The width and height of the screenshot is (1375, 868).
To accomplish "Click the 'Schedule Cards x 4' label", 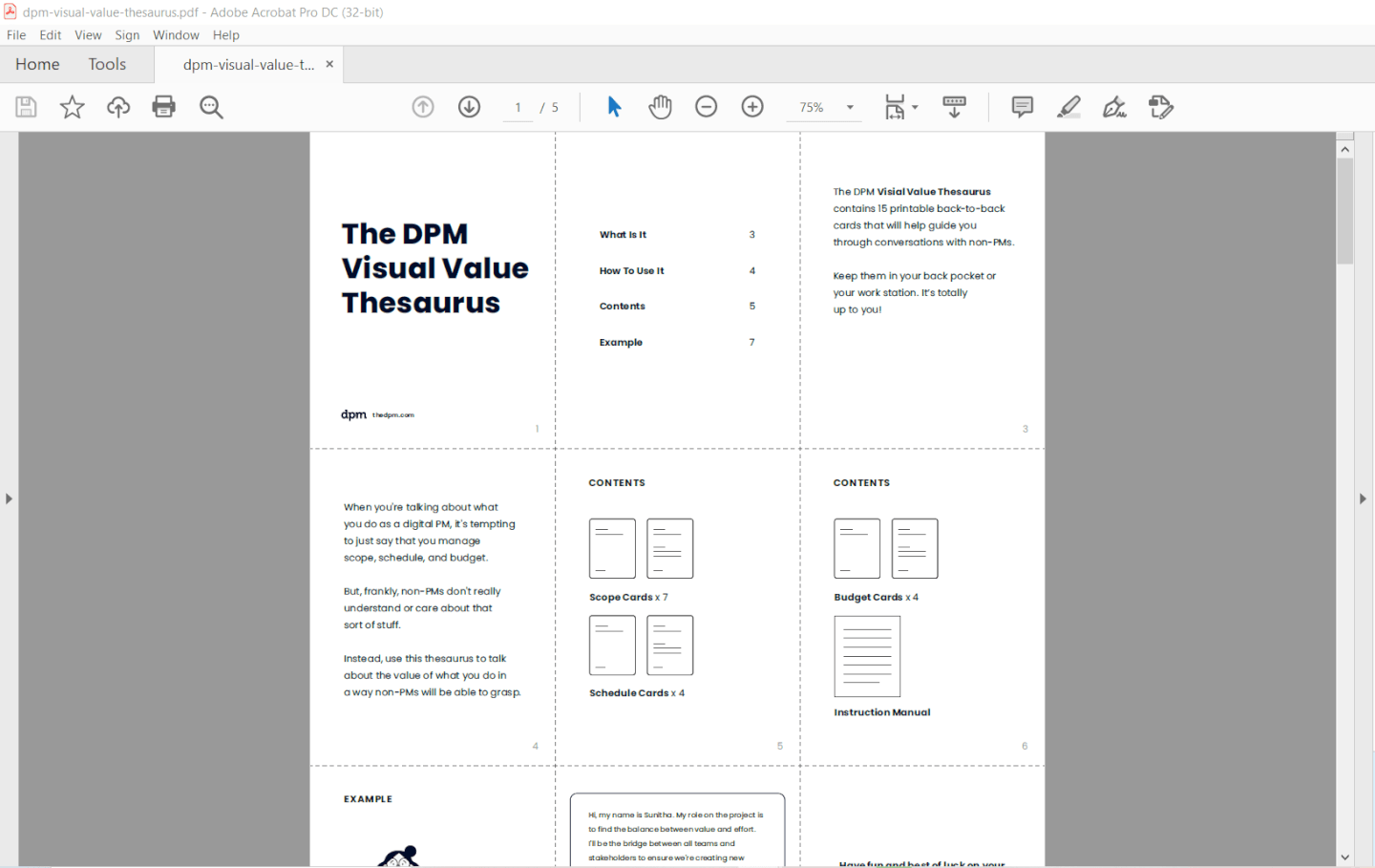I will tap(637, 693).
